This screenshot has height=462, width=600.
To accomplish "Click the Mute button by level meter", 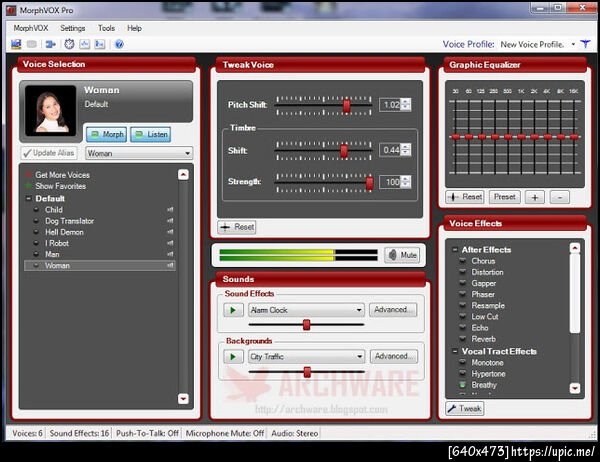I will (402, 255).
